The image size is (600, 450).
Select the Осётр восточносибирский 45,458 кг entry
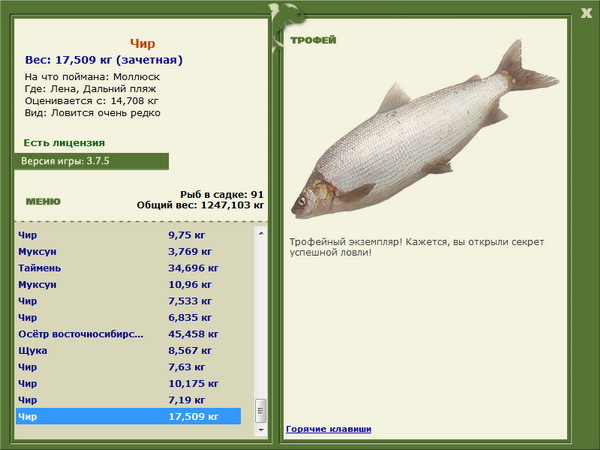pos(128,334)
